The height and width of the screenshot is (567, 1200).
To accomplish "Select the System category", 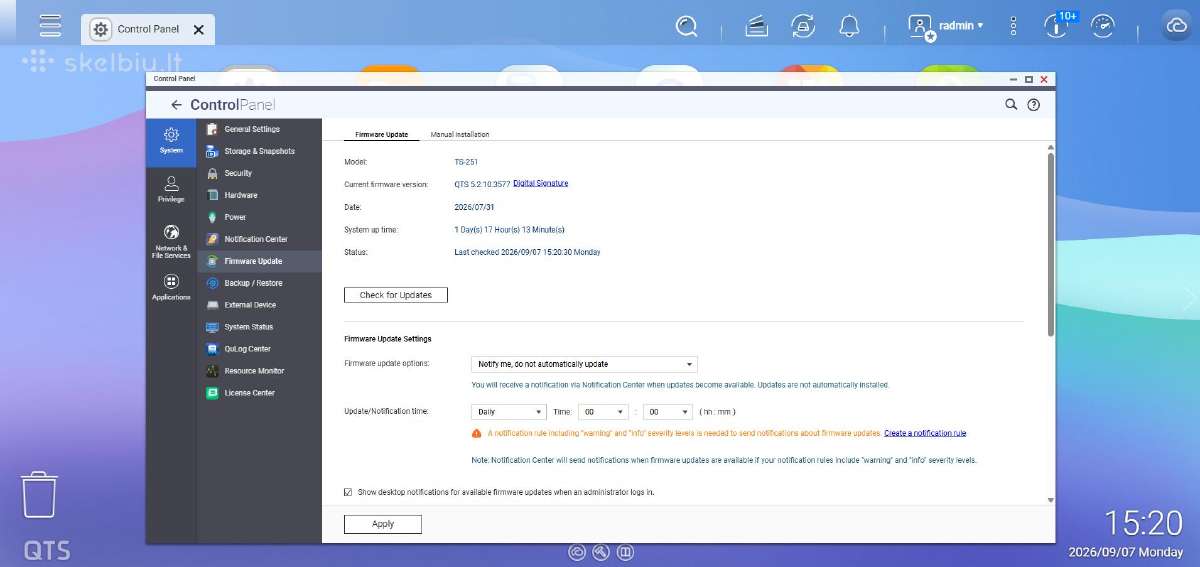I will point(171,141).
